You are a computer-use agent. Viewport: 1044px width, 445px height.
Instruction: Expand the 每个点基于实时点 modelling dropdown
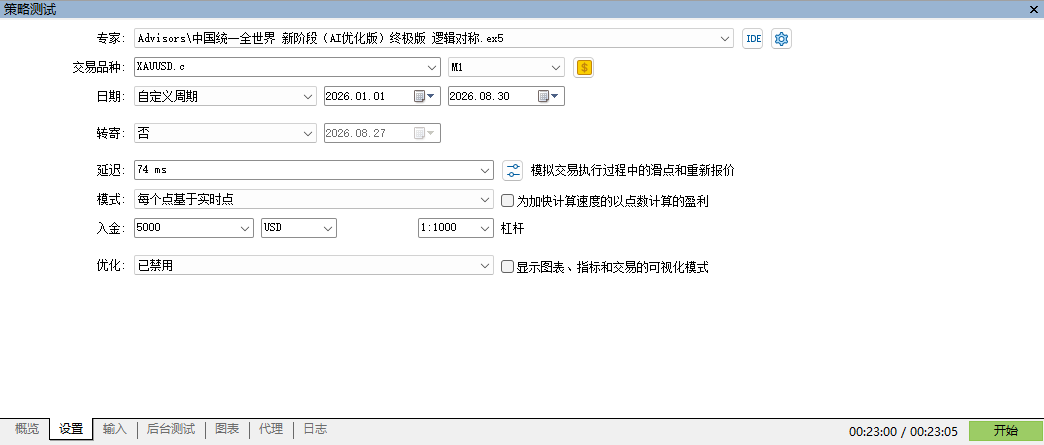(485, 199)
